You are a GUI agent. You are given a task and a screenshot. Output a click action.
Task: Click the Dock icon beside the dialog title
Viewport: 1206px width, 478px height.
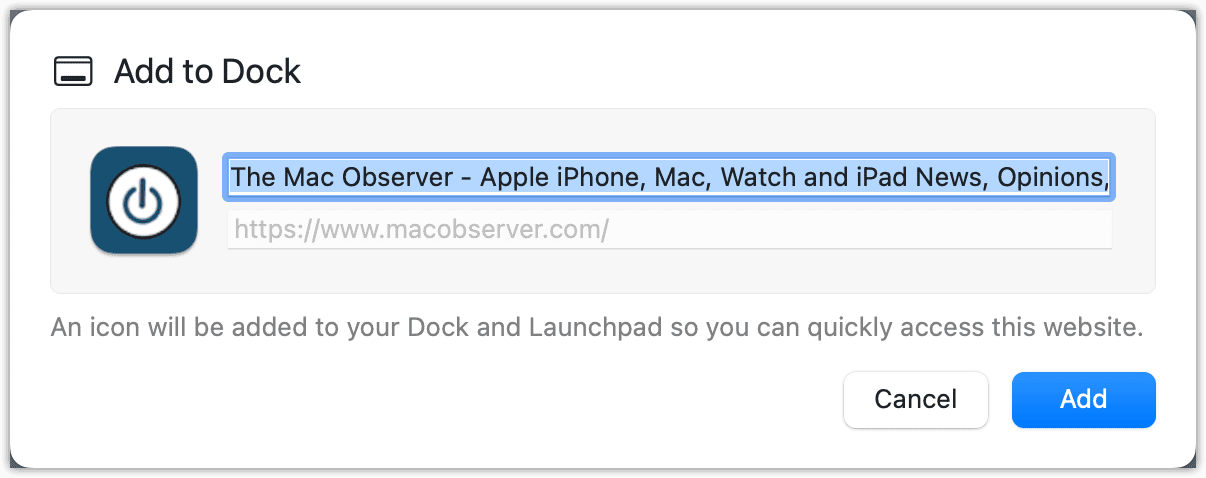click(73, 72)
